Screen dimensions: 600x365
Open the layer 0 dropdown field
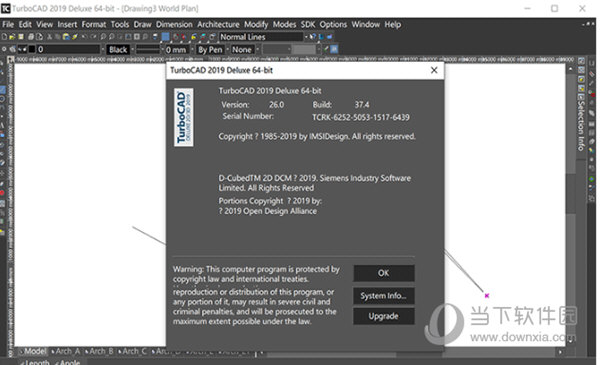point(69,49)
